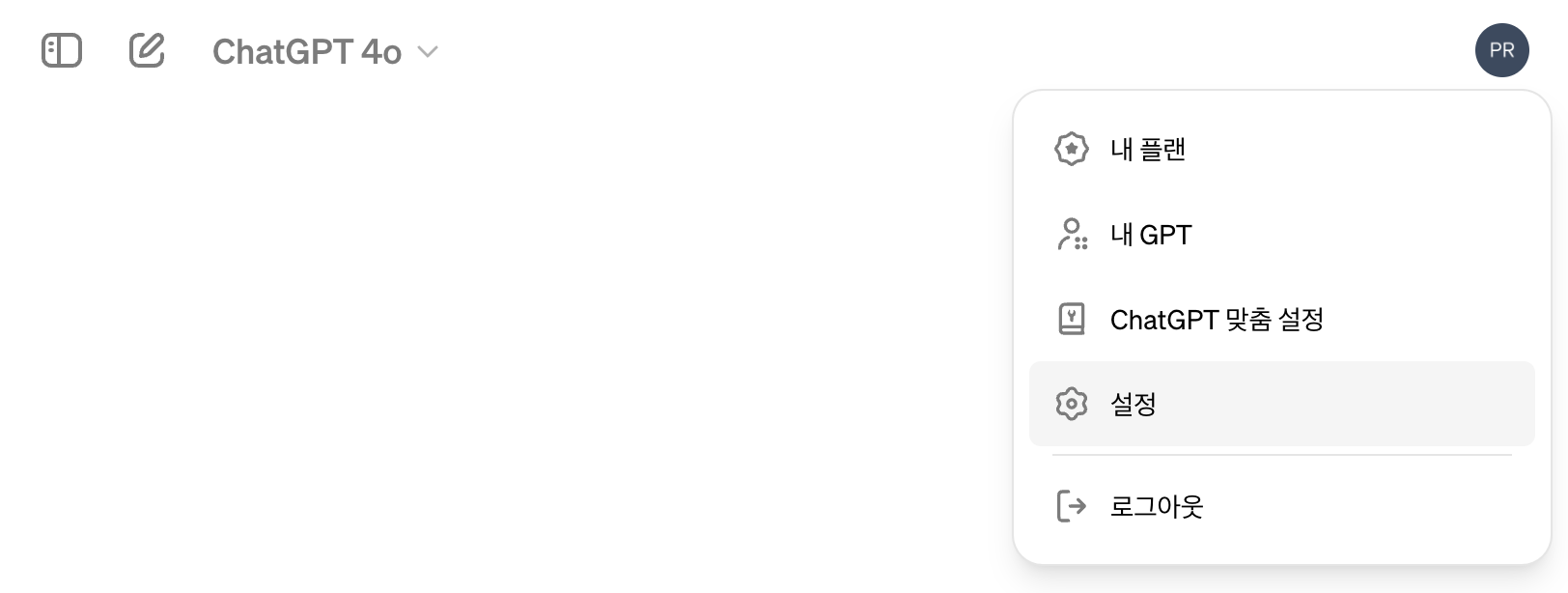
Task: Click the ChatGPT 4o title text
Action: 305,52
